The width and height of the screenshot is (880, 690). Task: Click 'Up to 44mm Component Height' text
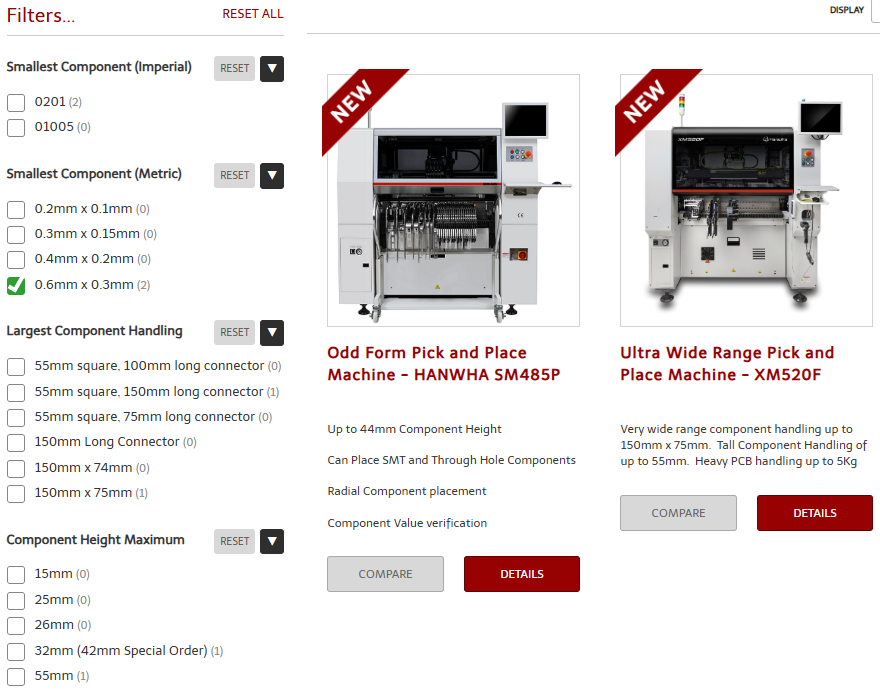414,429
